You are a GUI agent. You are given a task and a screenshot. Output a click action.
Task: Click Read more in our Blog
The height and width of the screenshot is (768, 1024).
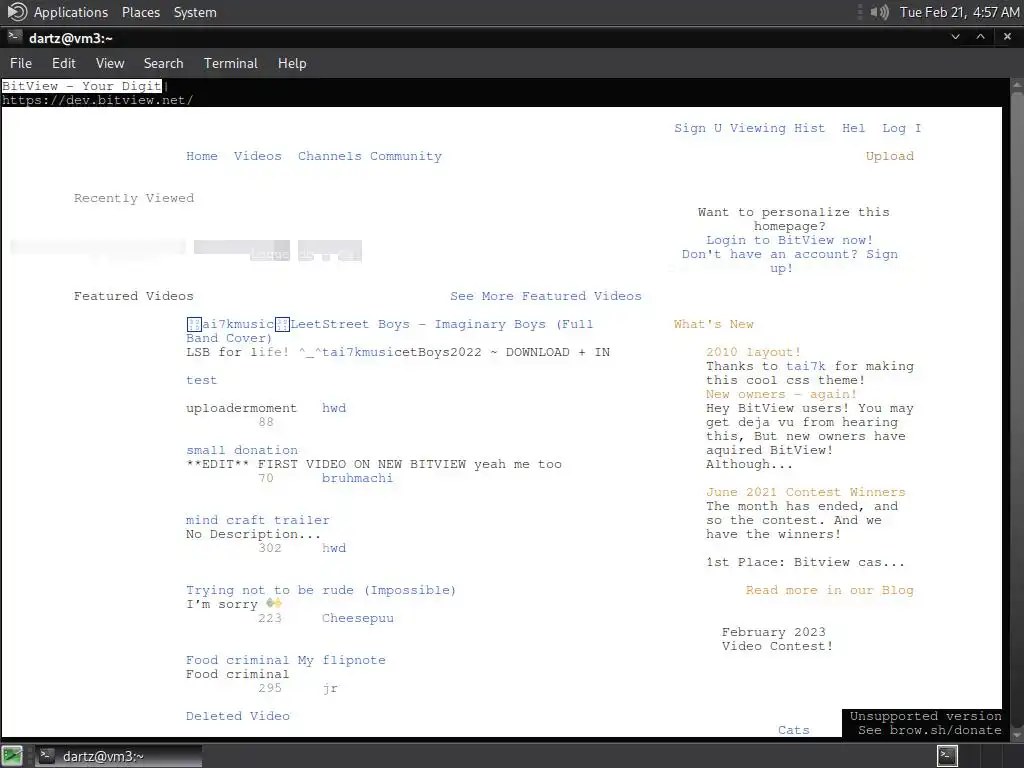829,590
